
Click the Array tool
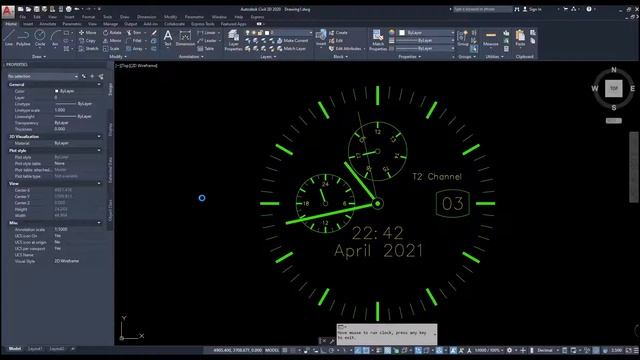(135, 49)
